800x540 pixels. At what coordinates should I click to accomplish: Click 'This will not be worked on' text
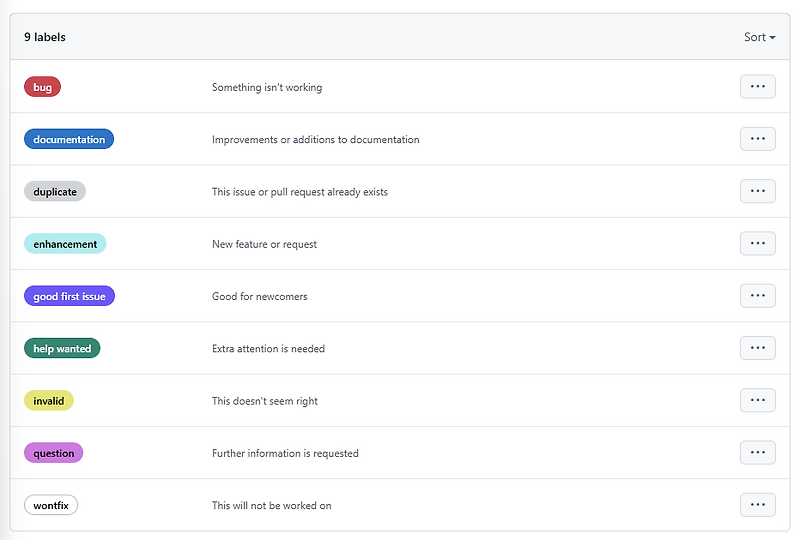(x=271, y=505)
